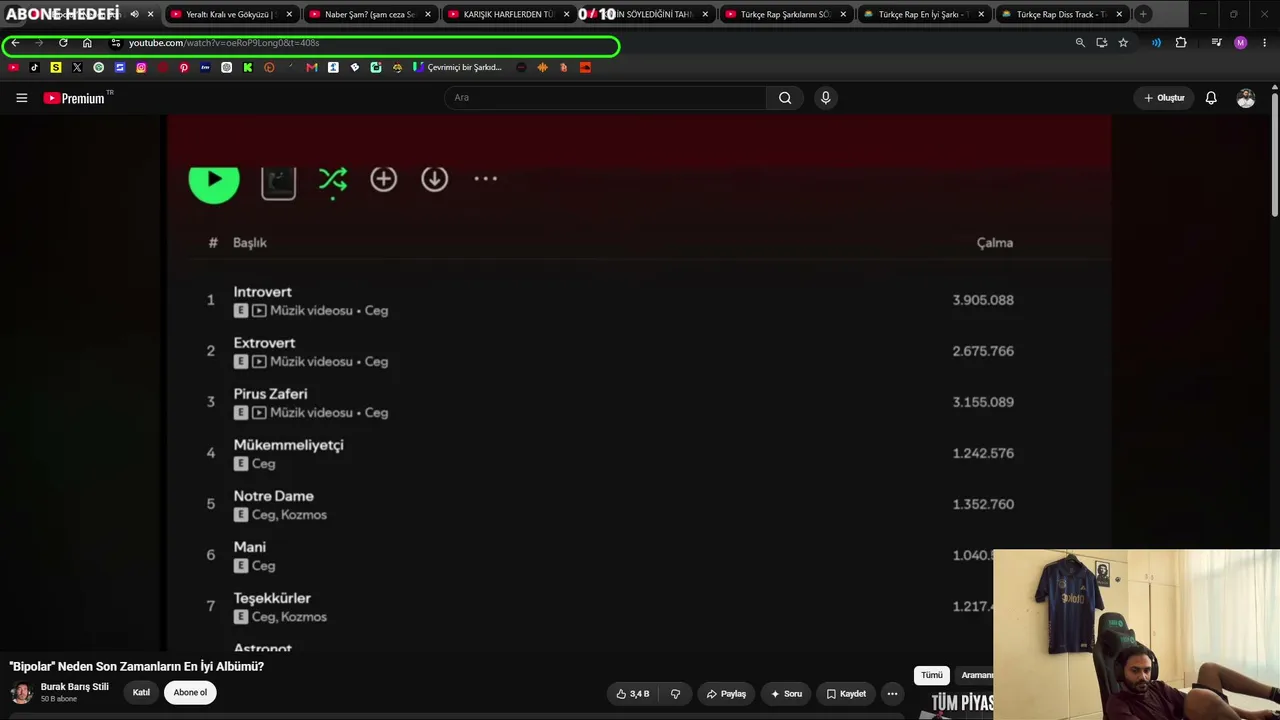
Task: Download the album using the arrow icon
Action: 434,179
